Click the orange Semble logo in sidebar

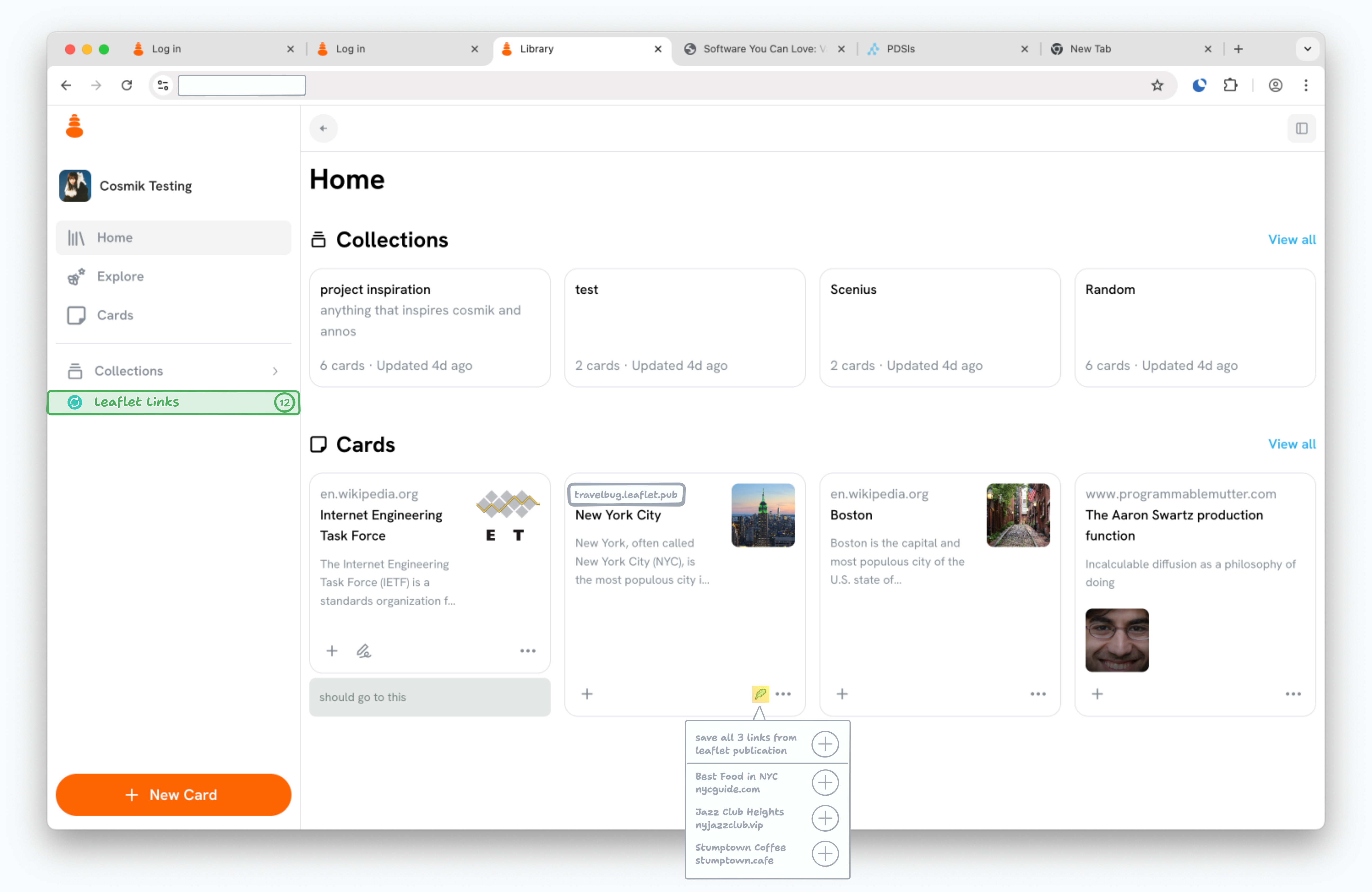74,126
